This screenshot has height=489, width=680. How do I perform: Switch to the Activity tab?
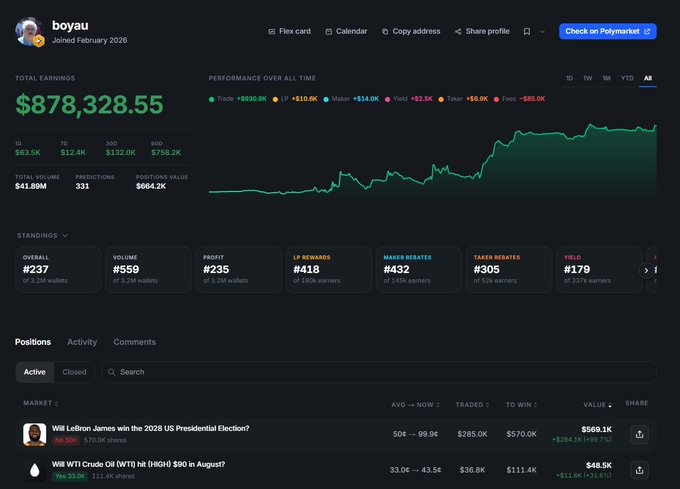82,342
